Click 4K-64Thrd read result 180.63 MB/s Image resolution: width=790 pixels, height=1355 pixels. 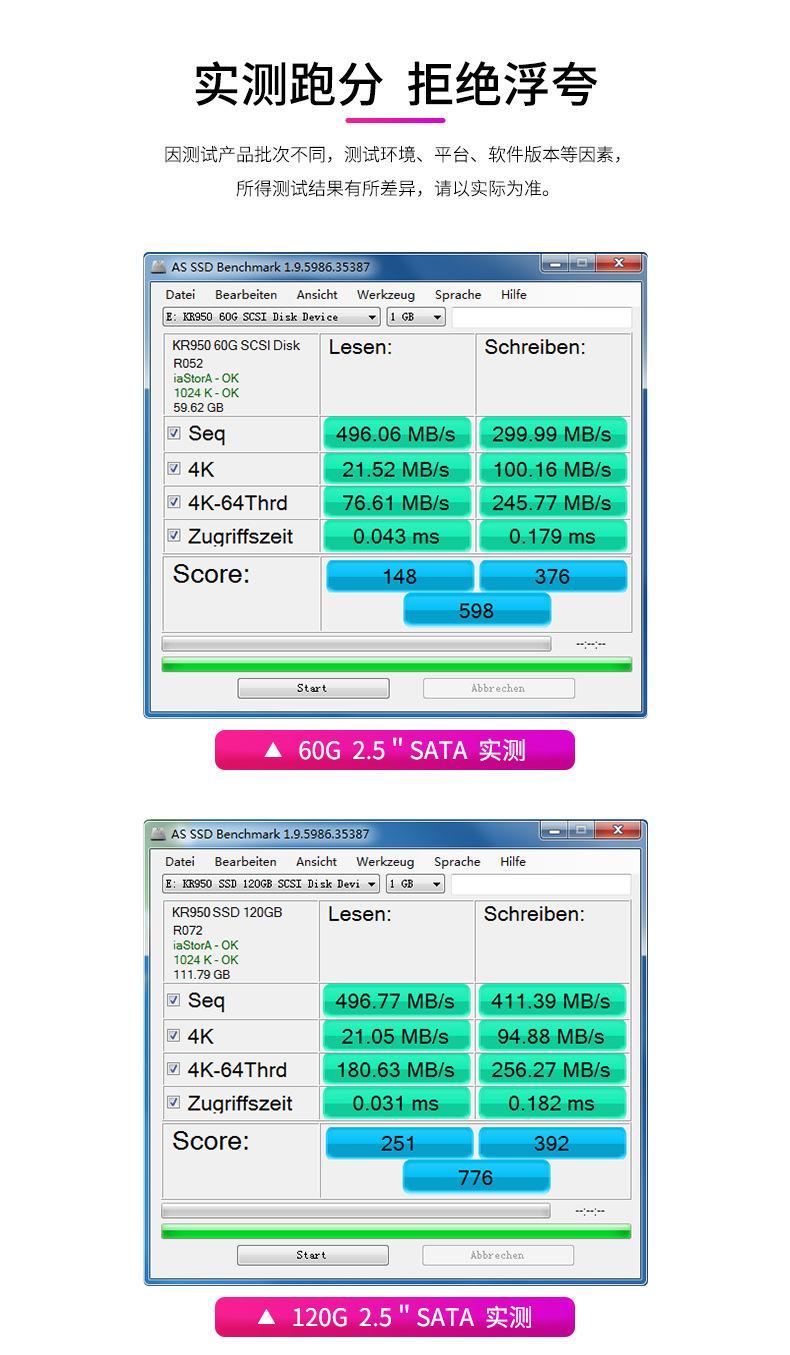pyautogui.click(x=396, y=1069)
